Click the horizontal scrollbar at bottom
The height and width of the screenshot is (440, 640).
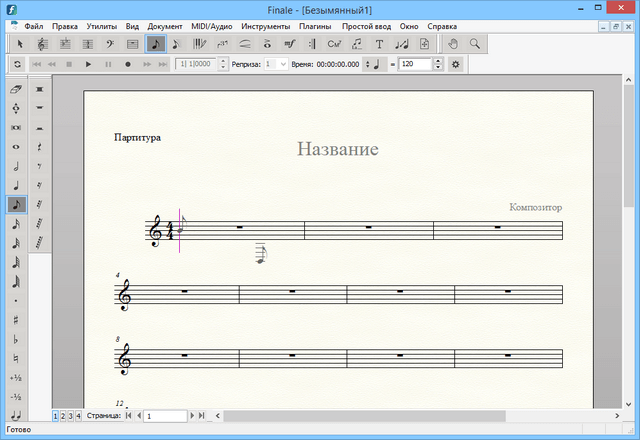coord(365,415)
